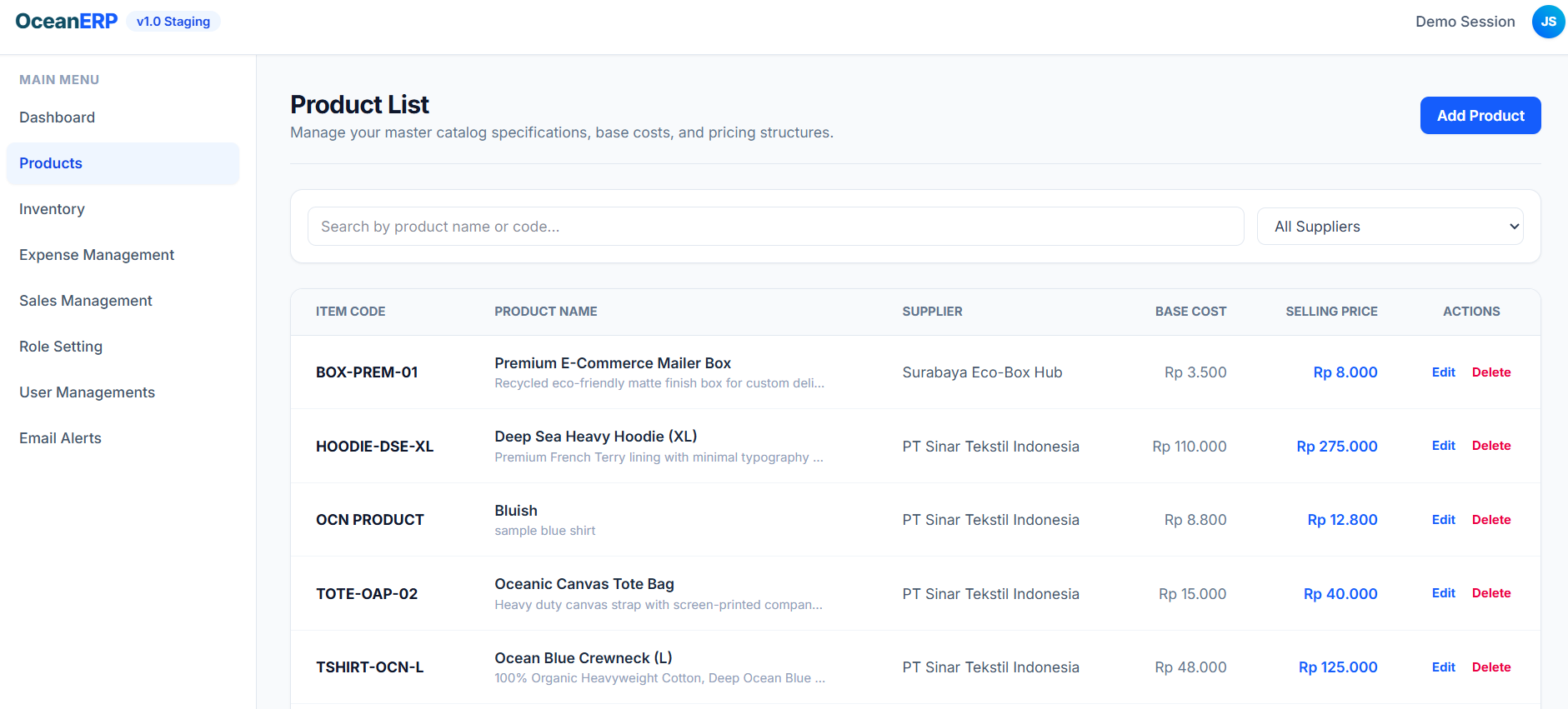Delete the Deep Sea Heavy Hoodie row
Viewport: 1568px width, 709px height.
pos(1490,446)
